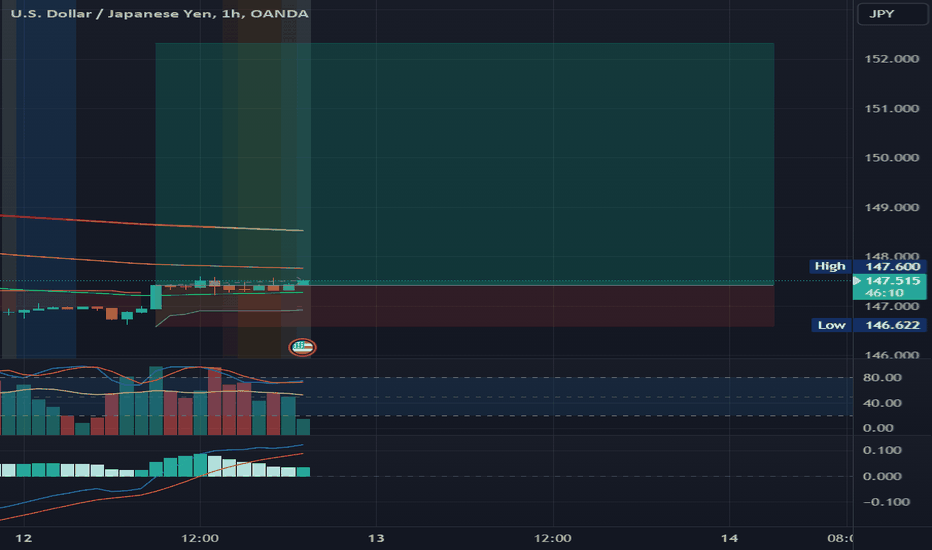Click date label 14 on time axis
Image resolution: width=932 pixels, height=550 pixels.
[729, 538]
